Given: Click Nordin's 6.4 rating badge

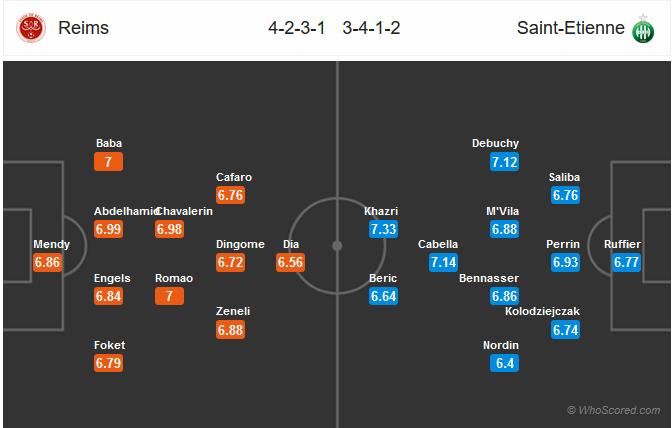Looking at the screenshot, I should 504,364.
